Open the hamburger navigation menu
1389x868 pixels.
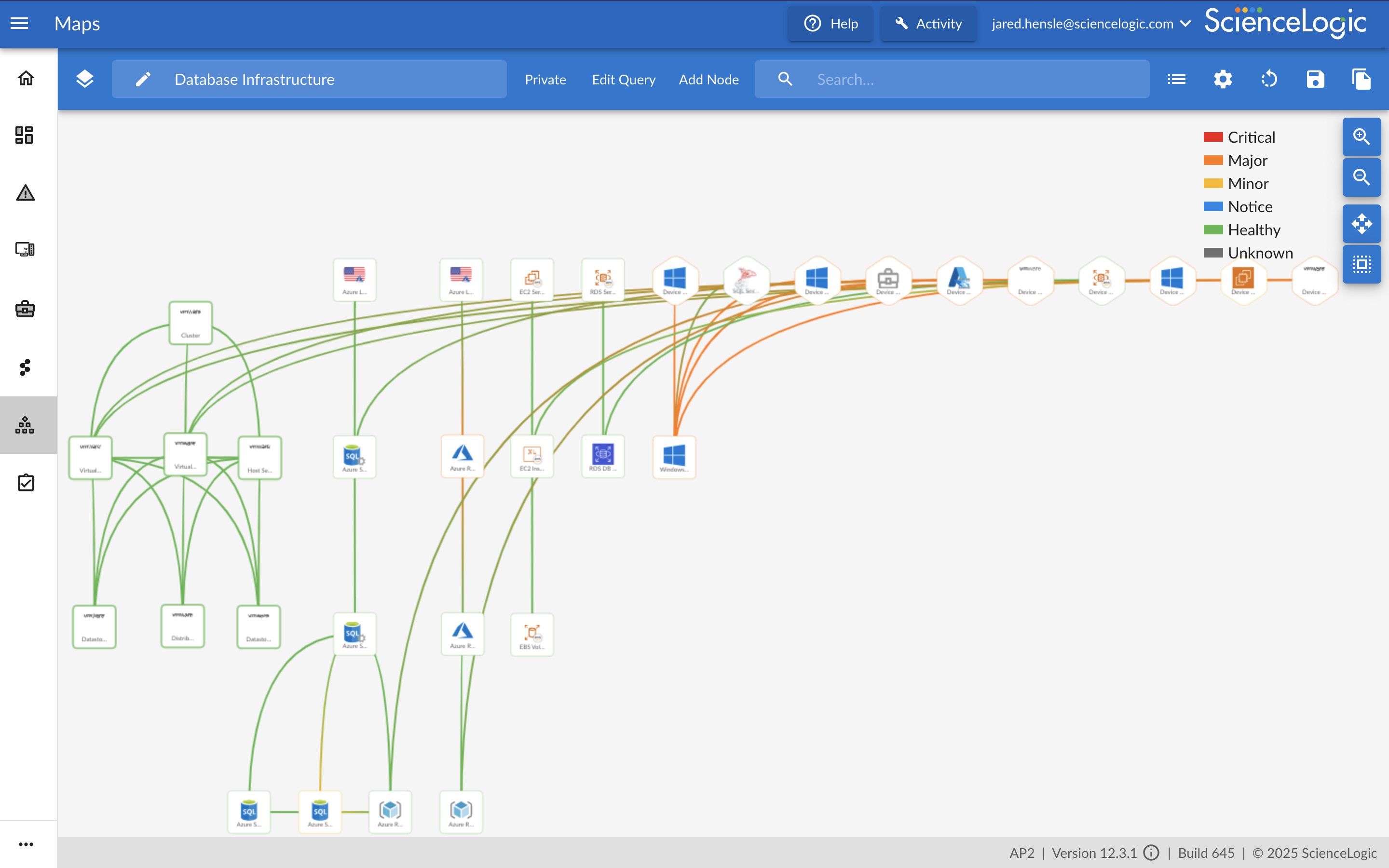click(x=19, y=24)
